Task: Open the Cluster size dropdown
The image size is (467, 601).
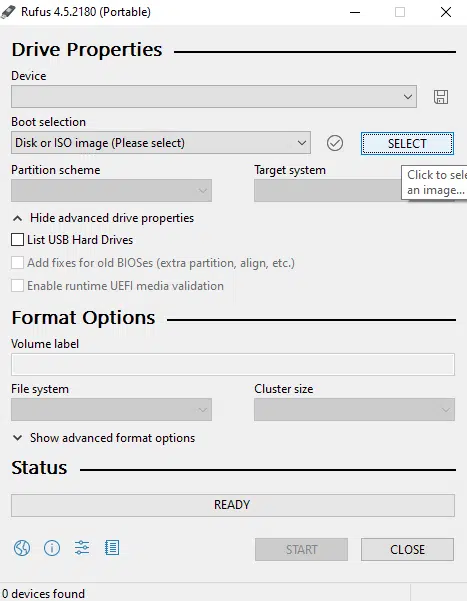Action: pyautogui.click(x=354, y=409)
